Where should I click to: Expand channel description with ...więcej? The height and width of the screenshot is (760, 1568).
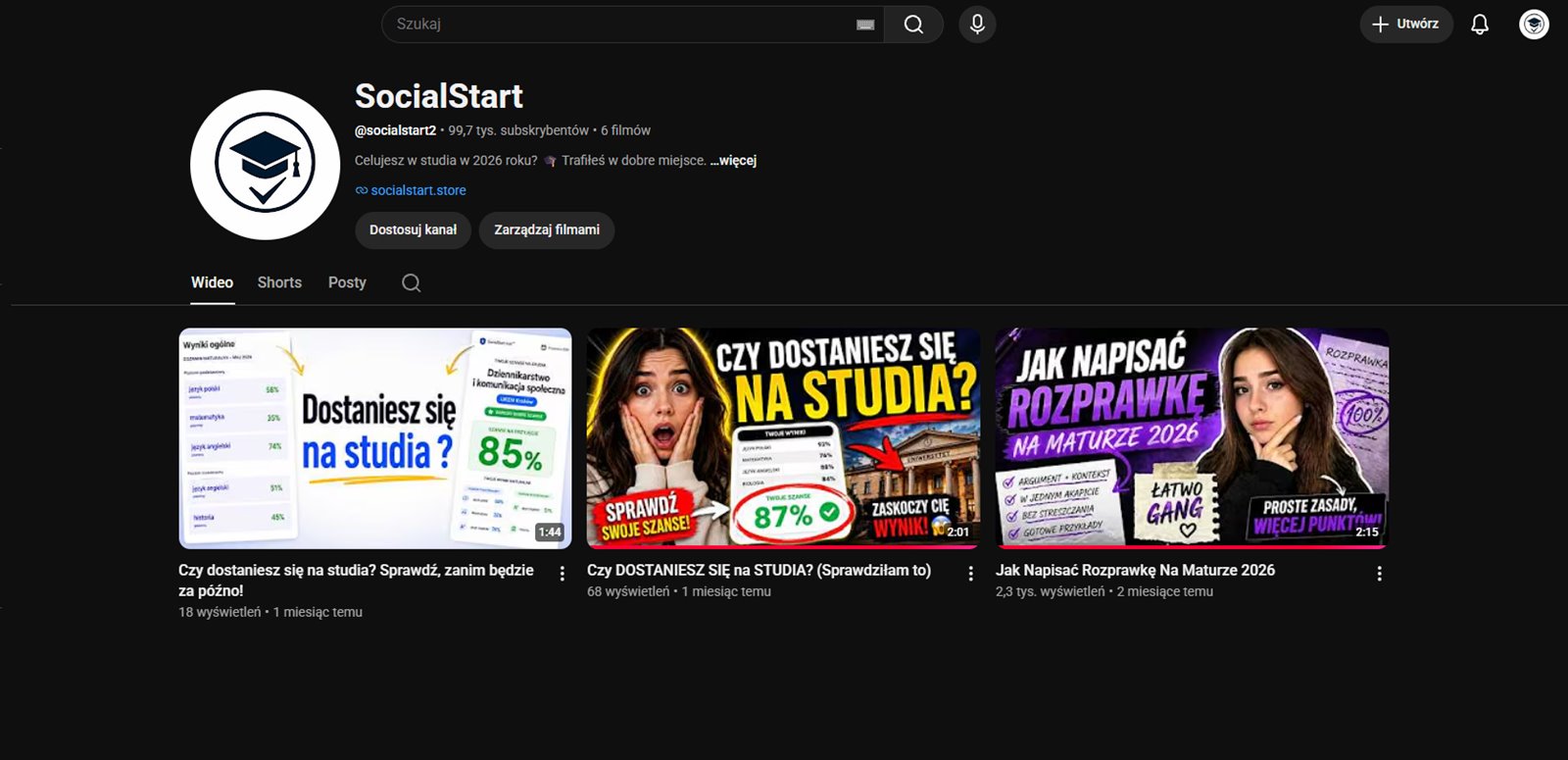pyautogui.click(x=733, y=161)
